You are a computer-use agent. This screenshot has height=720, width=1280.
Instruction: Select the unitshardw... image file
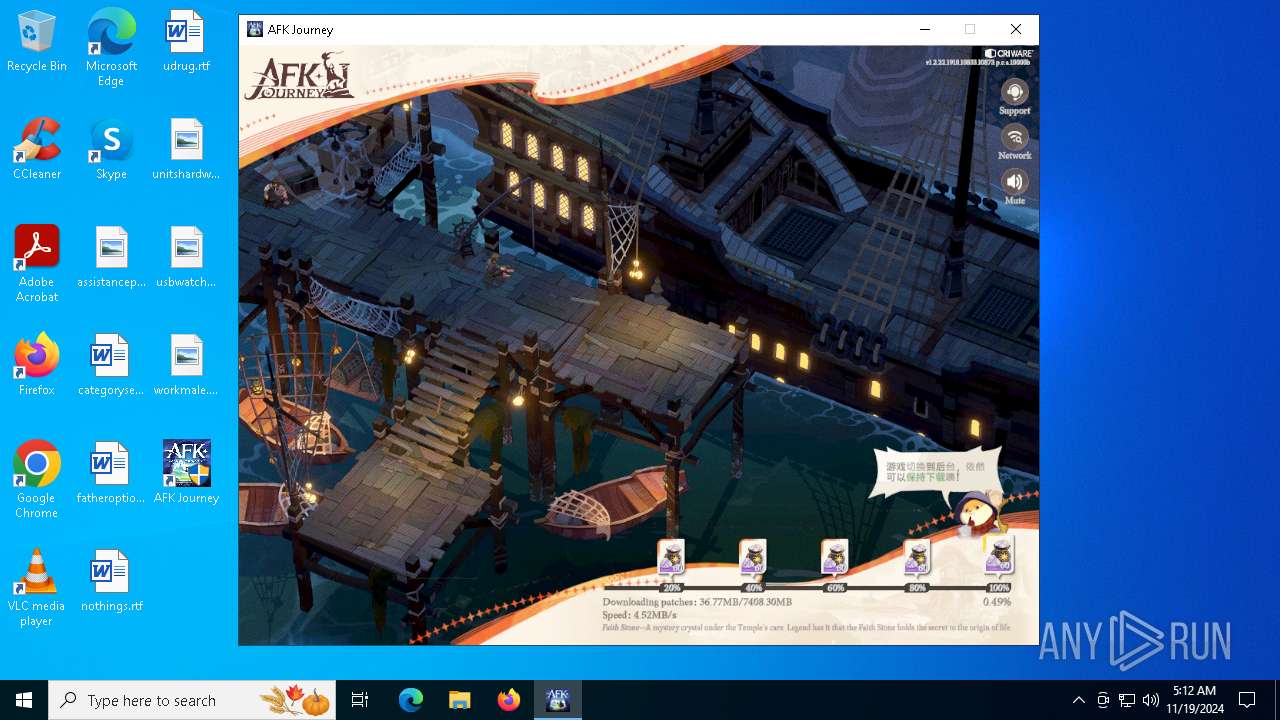tap(186, 150)
